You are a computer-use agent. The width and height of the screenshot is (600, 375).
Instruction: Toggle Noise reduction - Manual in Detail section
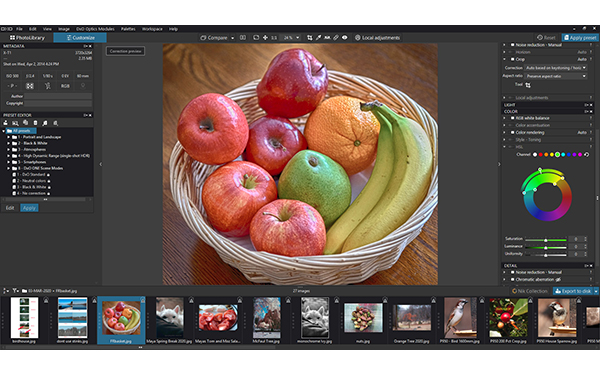point(512,272)
